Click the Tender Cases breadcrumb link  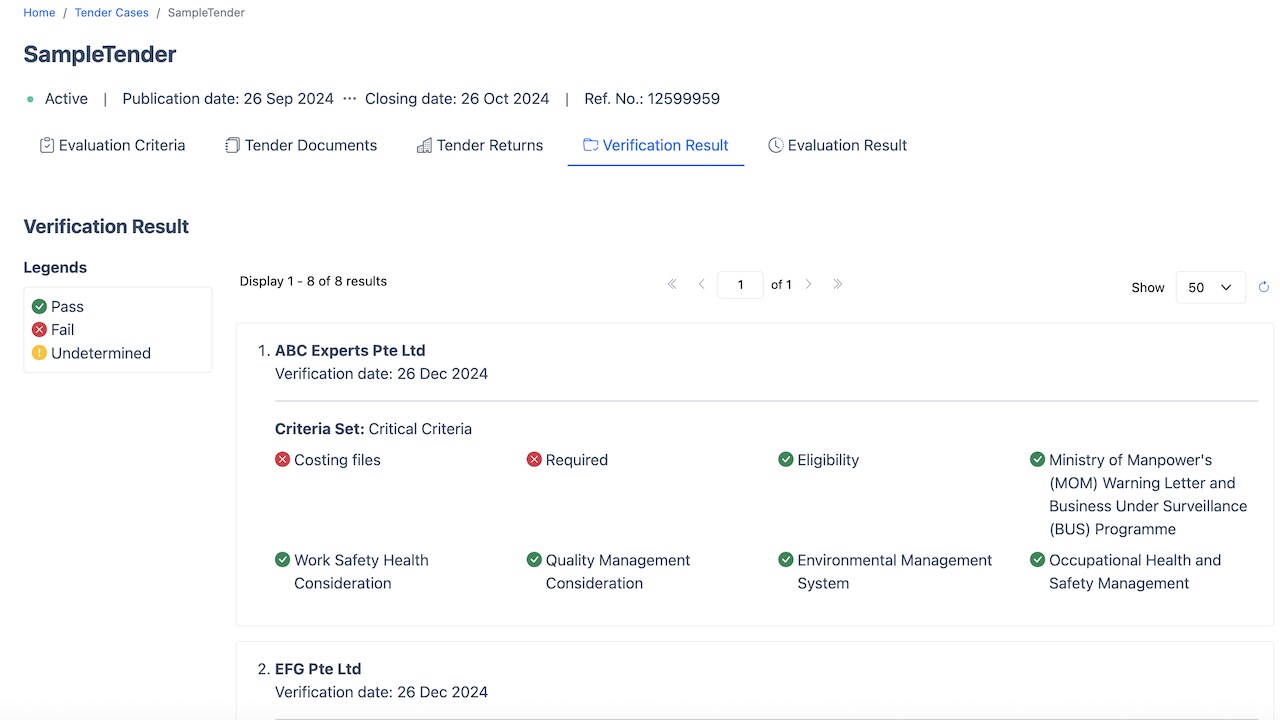tap(112, 13)
